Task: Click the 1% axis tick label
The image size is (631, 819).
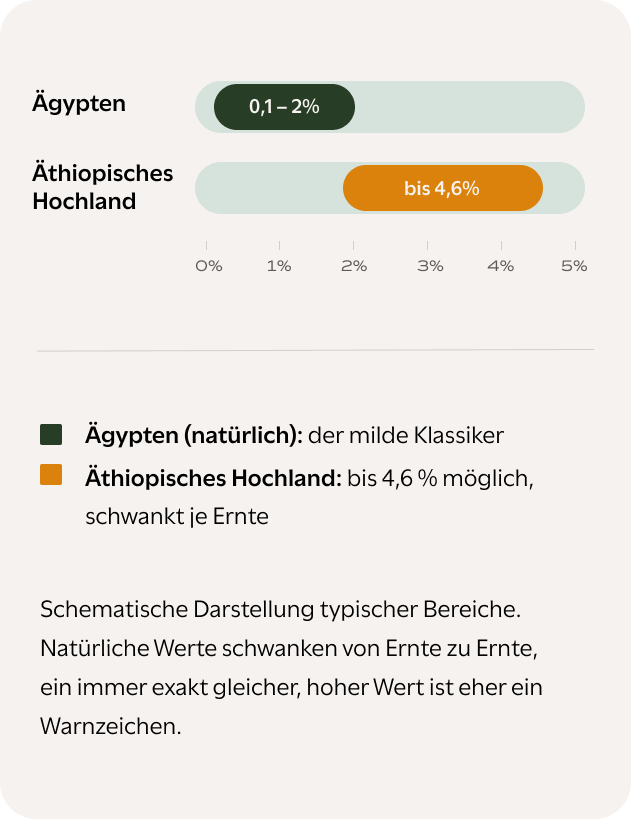Action: 279,266
